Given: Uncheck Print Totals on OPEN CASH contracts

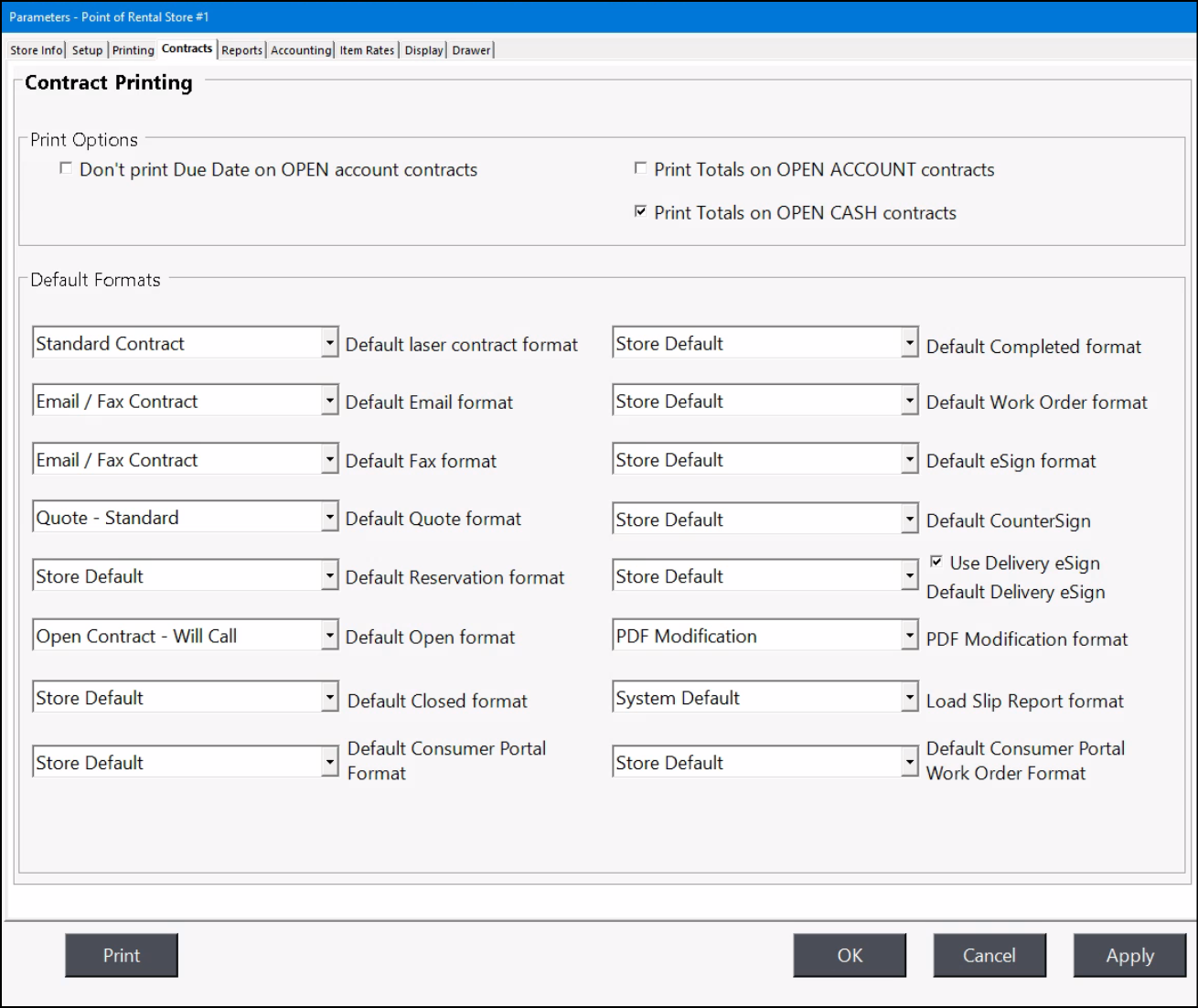Looking at the screenshot, I should click(x=640, y=211).
